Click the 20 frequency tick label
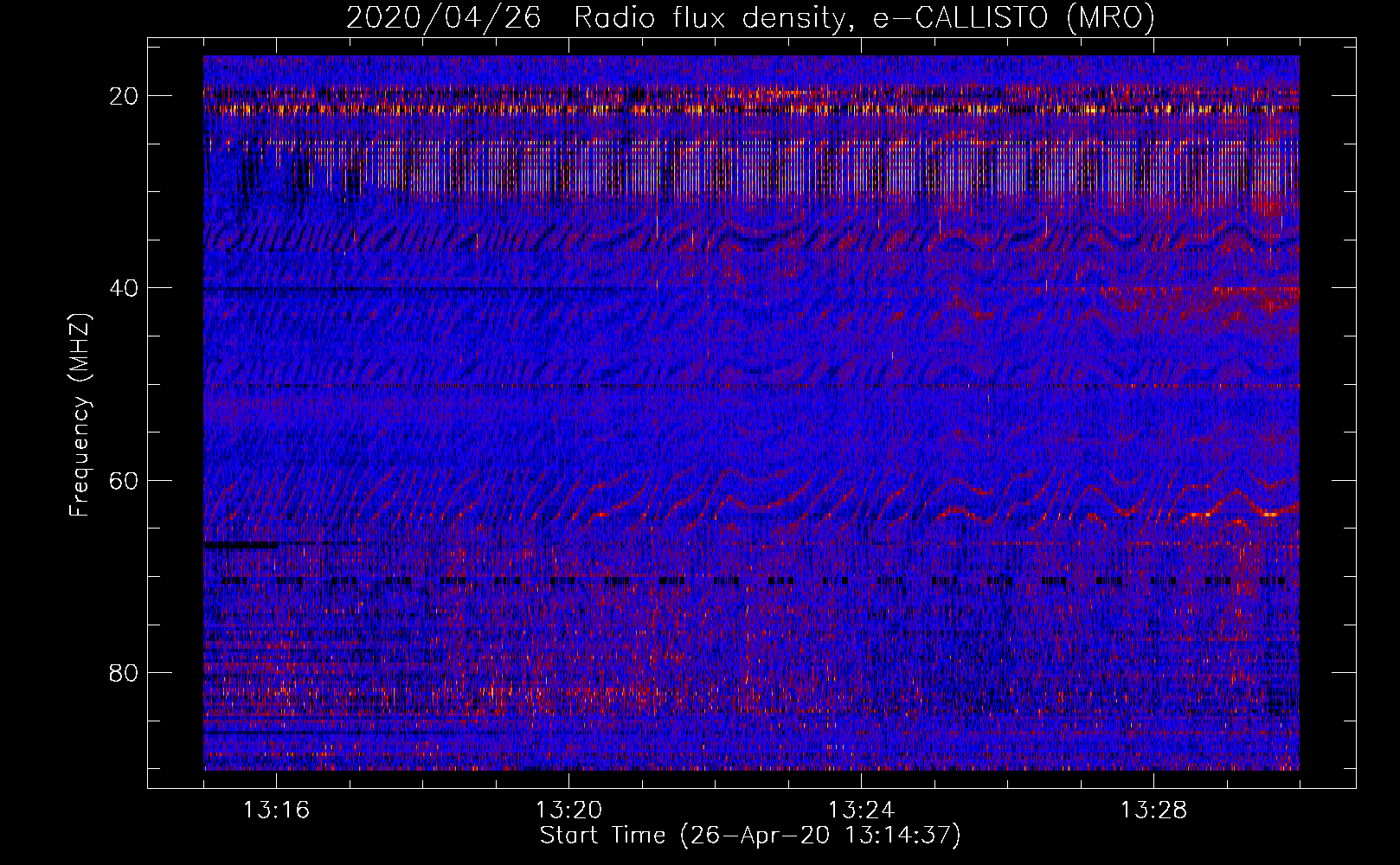The width and height of the screenshot is (1400, 865). [124, 96]
